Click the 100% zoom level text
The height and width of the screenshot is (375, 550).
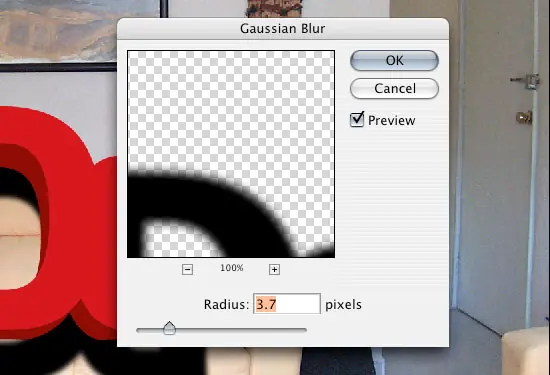232,268
